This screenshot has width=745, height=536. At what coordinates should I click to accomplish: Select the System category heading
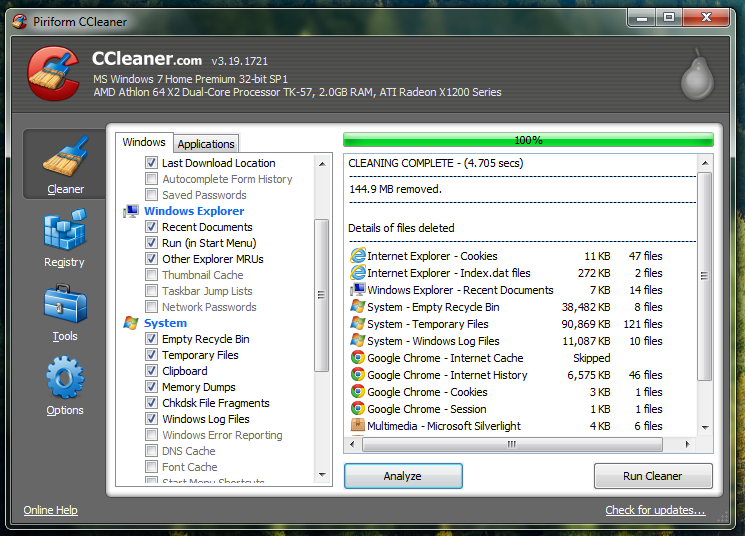tap(165, 323)
